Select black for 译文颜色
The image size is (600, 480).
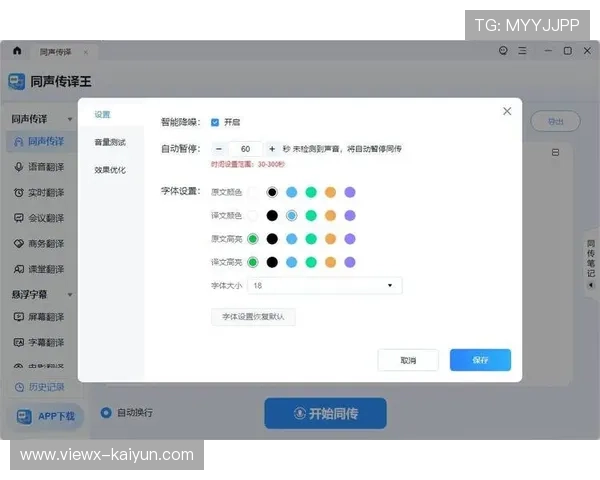click(272, 216)
